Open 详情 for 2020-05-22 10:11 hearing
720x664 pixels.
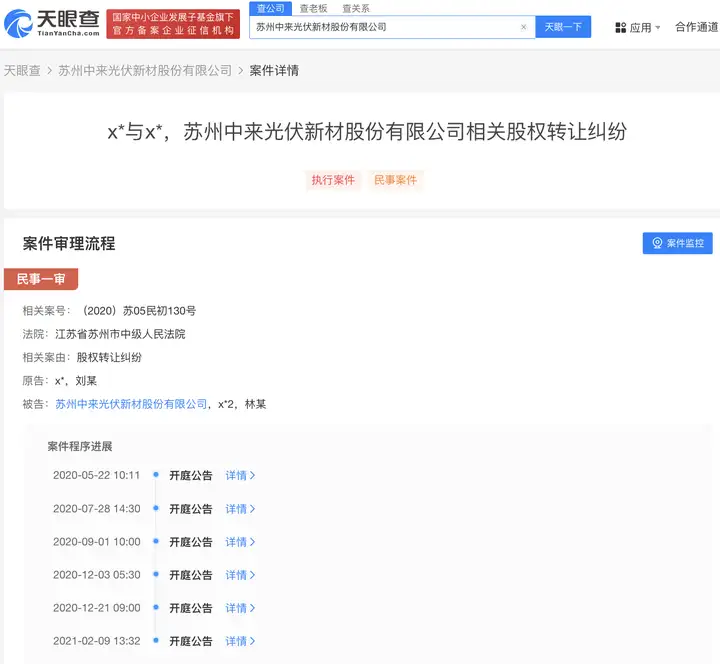point(240,475)
